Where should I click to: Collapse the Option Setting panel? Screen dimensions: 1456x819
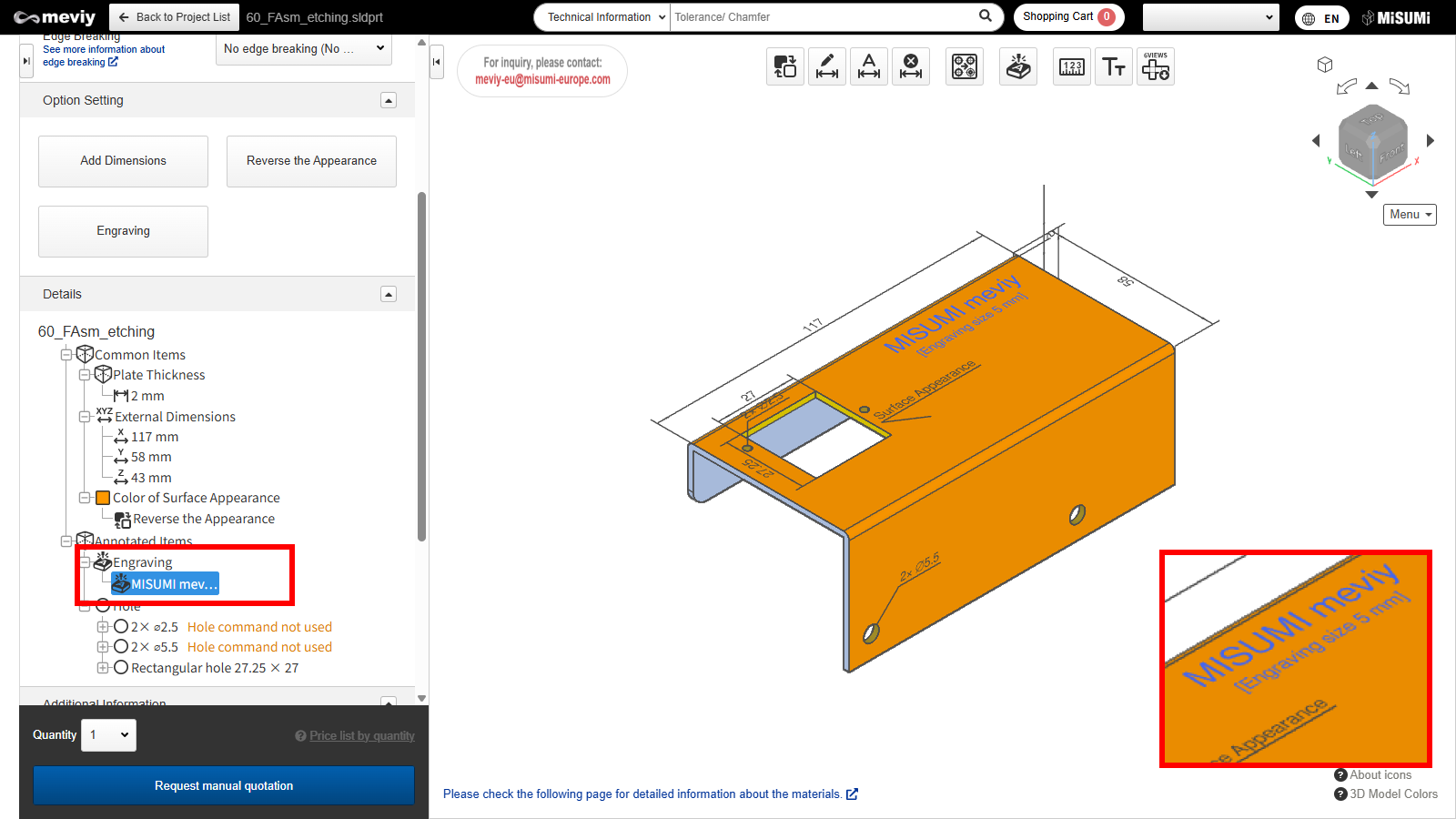point(389,100)
